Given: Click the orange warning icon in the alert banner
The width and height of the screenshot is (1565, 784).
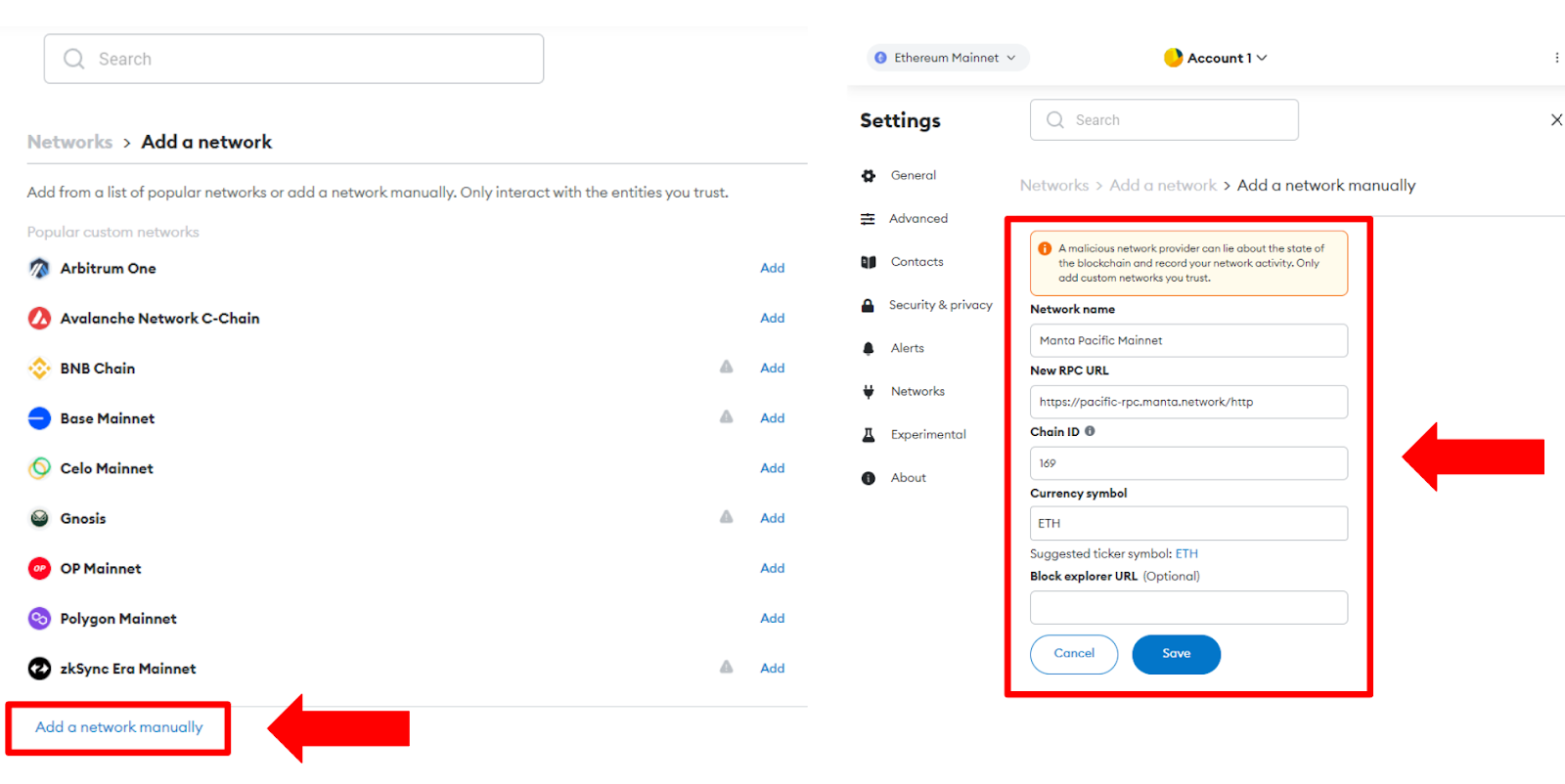Looking at the screenshot, I should 1045,248.
